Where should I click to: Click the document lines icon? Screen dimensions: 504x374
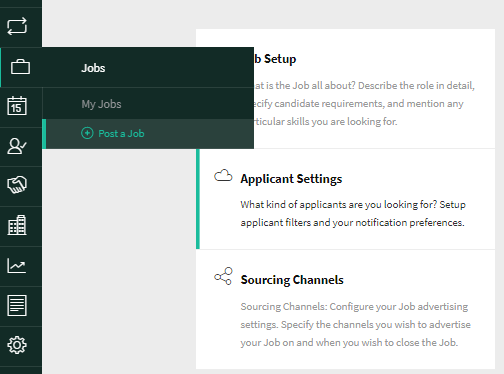17,305
